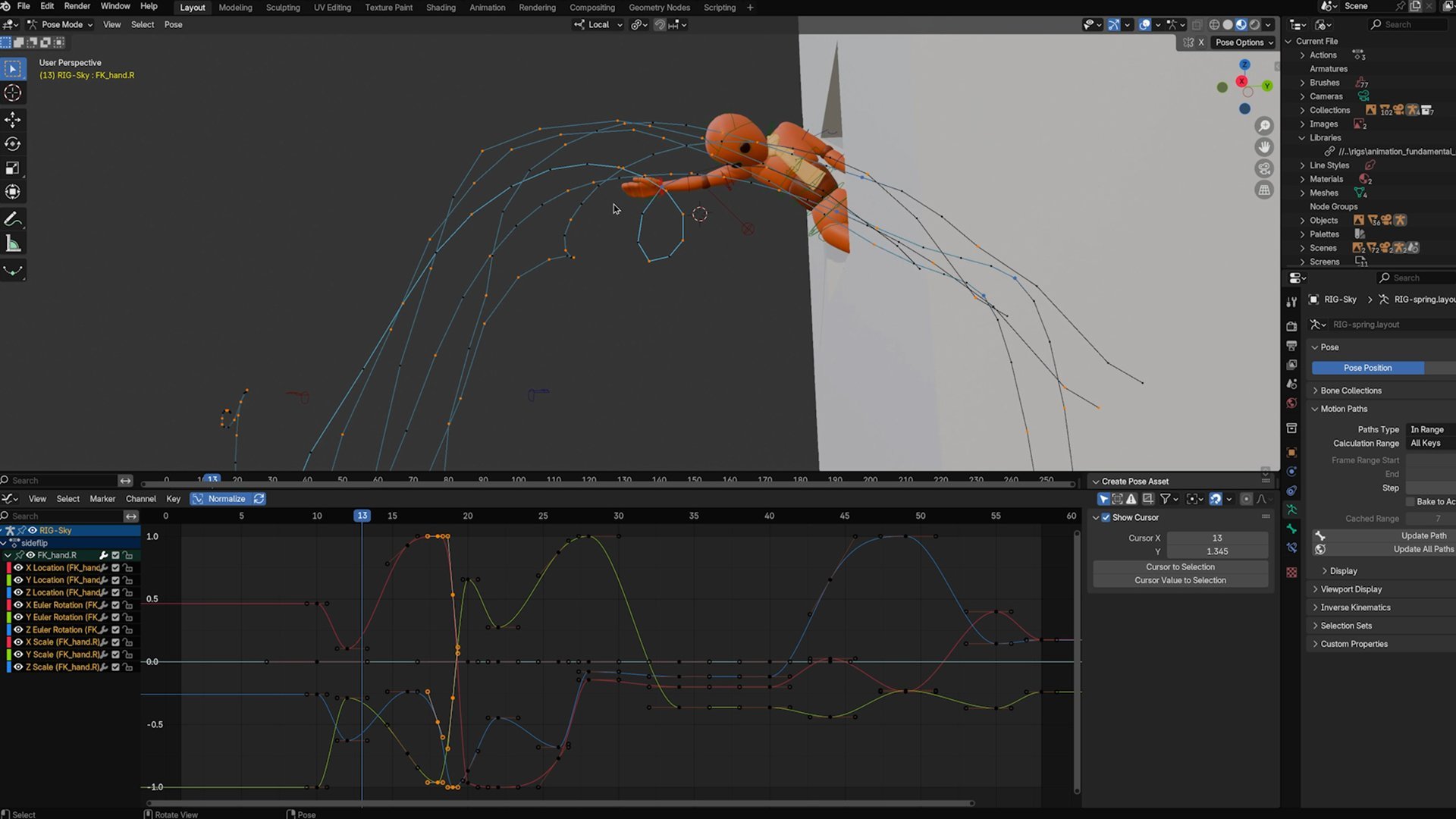Select the Move tool in the toolbar
1456x819 pixels.
[13, 119]
